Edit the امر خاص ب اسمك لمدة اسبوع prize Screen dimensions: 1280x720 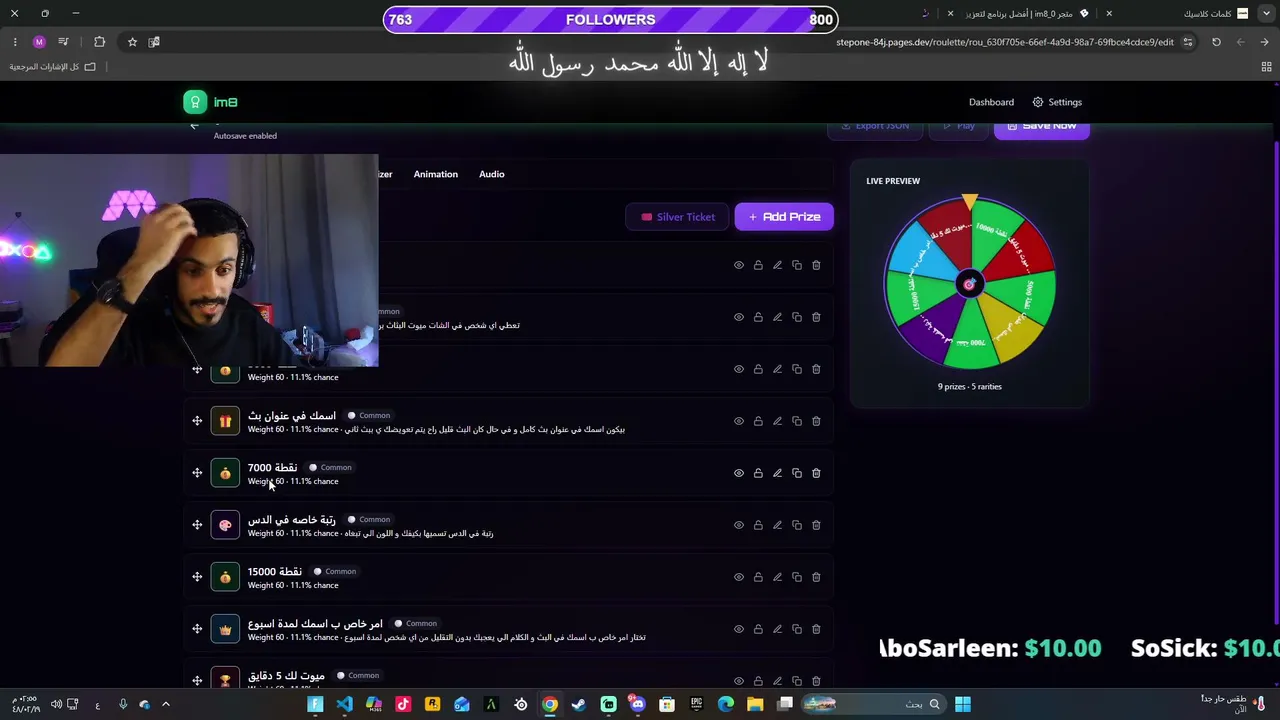tap(777, 629)
